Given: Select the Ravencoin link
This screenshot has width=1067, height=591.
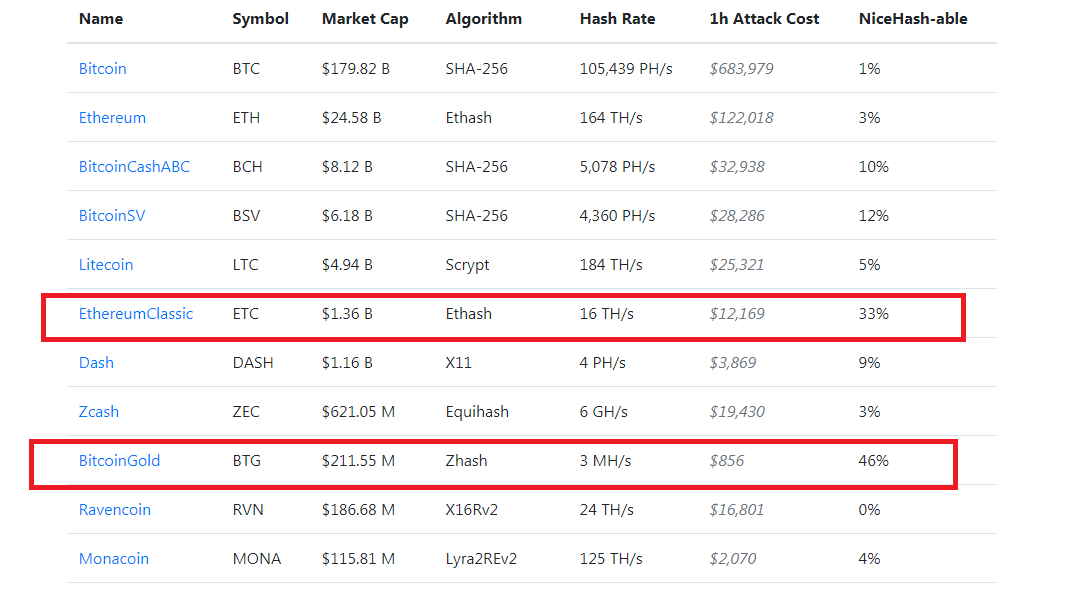Looking at the screenshot, I should 115,510.
